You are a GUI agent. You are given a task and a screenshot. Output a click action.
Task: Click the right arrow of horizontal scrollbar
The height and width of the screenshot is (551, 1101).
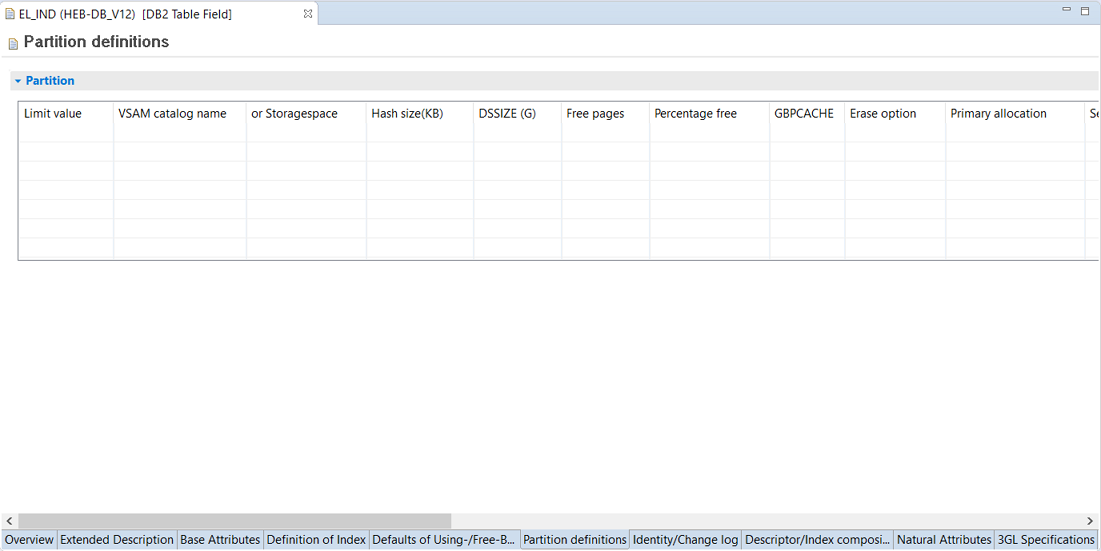[x=1090, y=521]
